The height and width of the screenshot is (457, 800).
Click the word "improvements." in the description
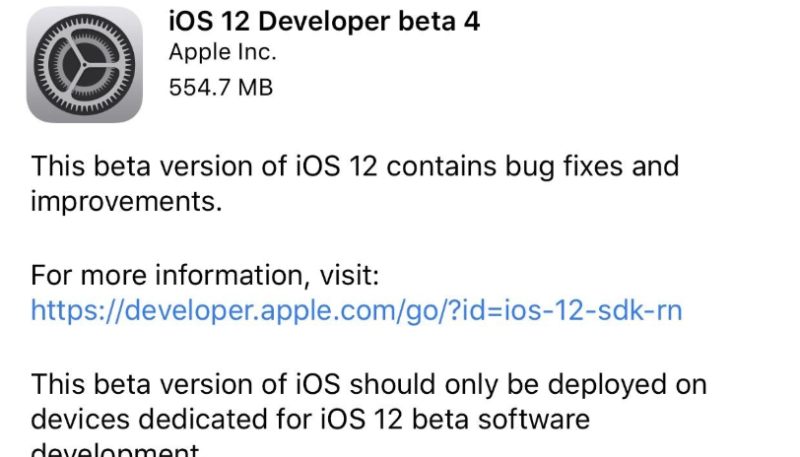(x=125, y=201)
